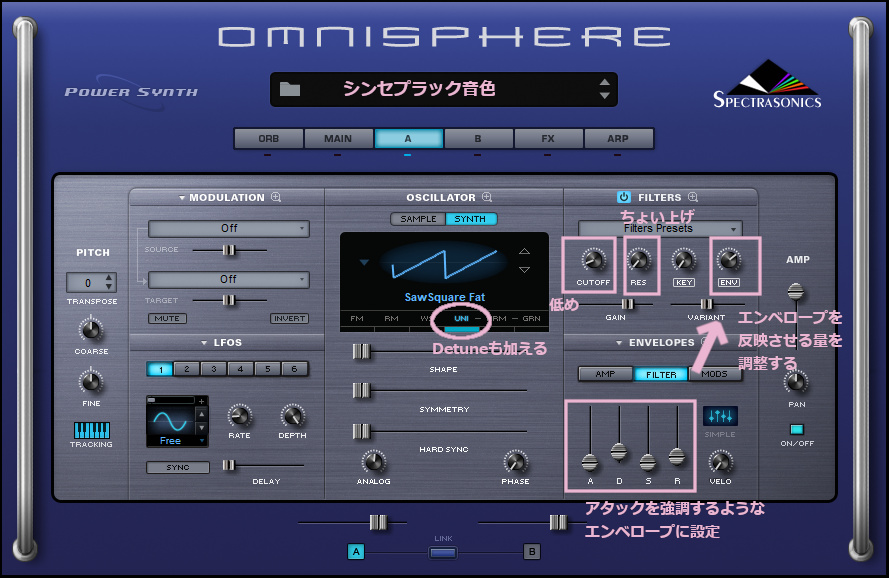
Task: Click the Phase knob
Action: click(515, 462)
